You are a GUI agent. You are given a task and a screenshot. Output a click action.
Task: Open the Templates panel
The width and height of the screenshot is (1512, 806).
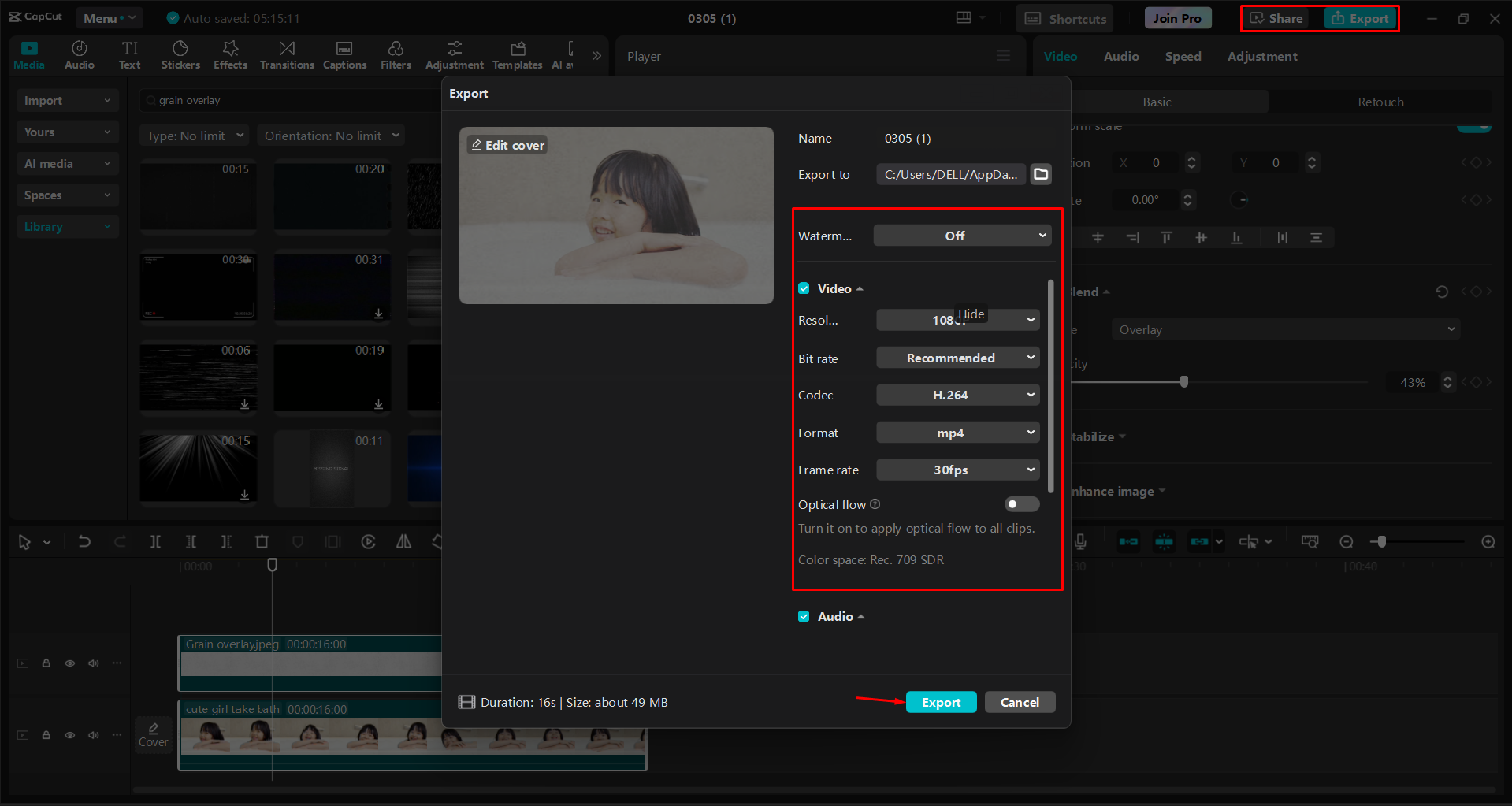pyautogui.click(x=516, y=54)
